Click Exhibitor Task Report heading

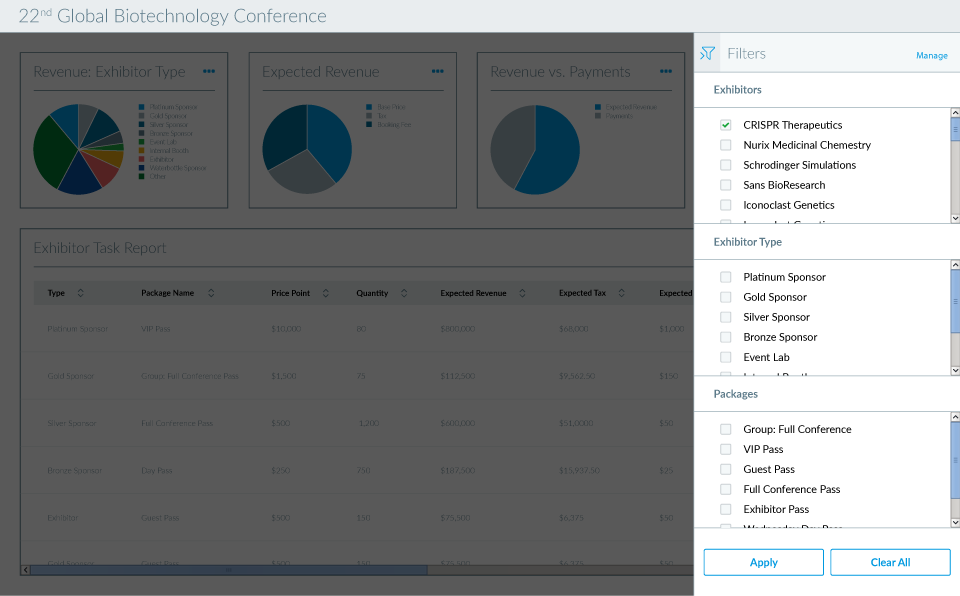tap(100, 248)
